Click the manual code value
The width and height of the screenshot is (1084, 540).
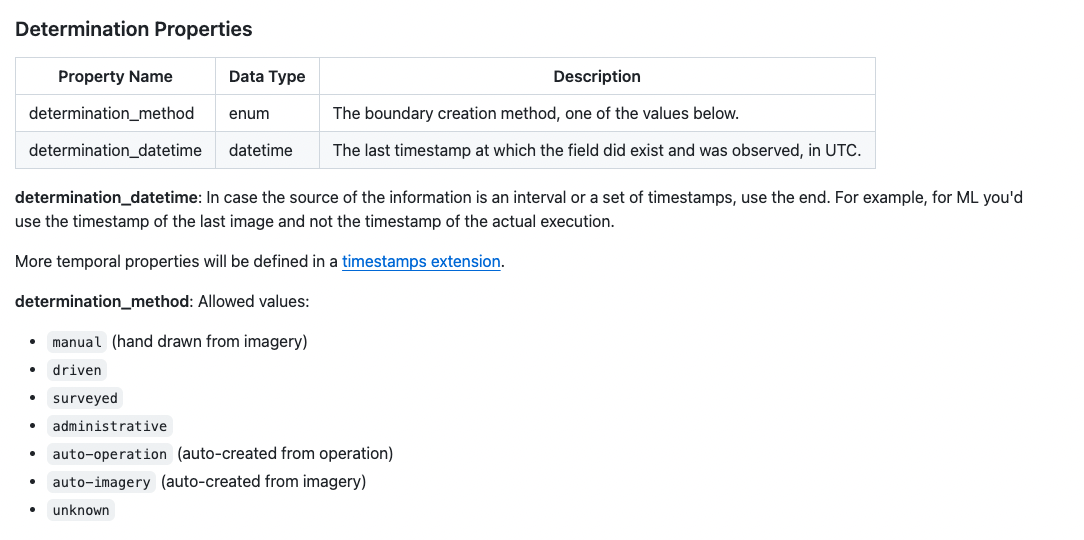(x=77, y=342)
